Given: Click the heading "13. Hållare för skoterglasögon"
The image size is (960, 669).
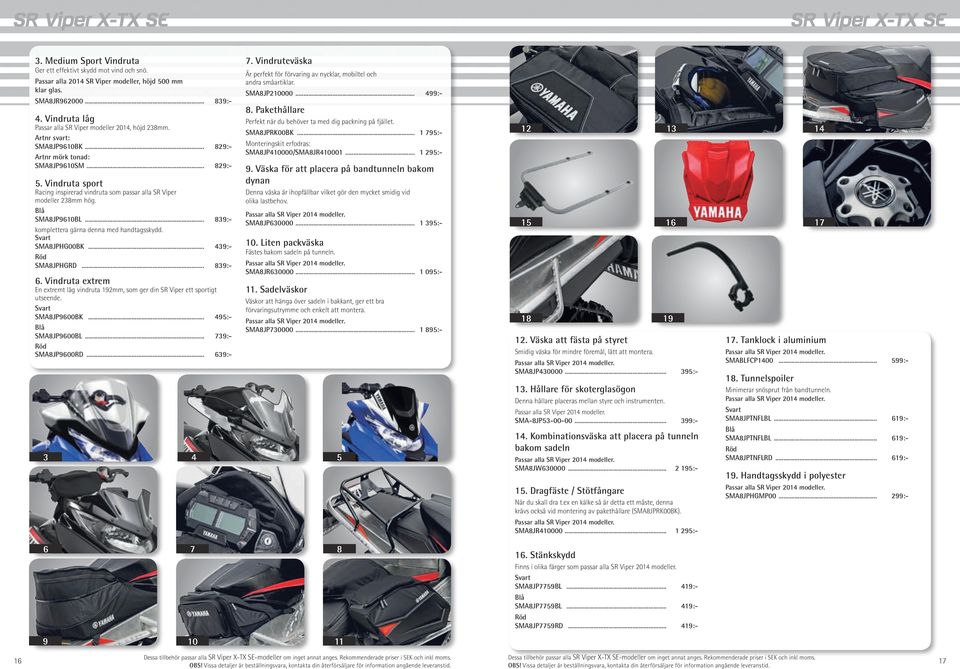Looking at the screenshot, I should point(576,389).
